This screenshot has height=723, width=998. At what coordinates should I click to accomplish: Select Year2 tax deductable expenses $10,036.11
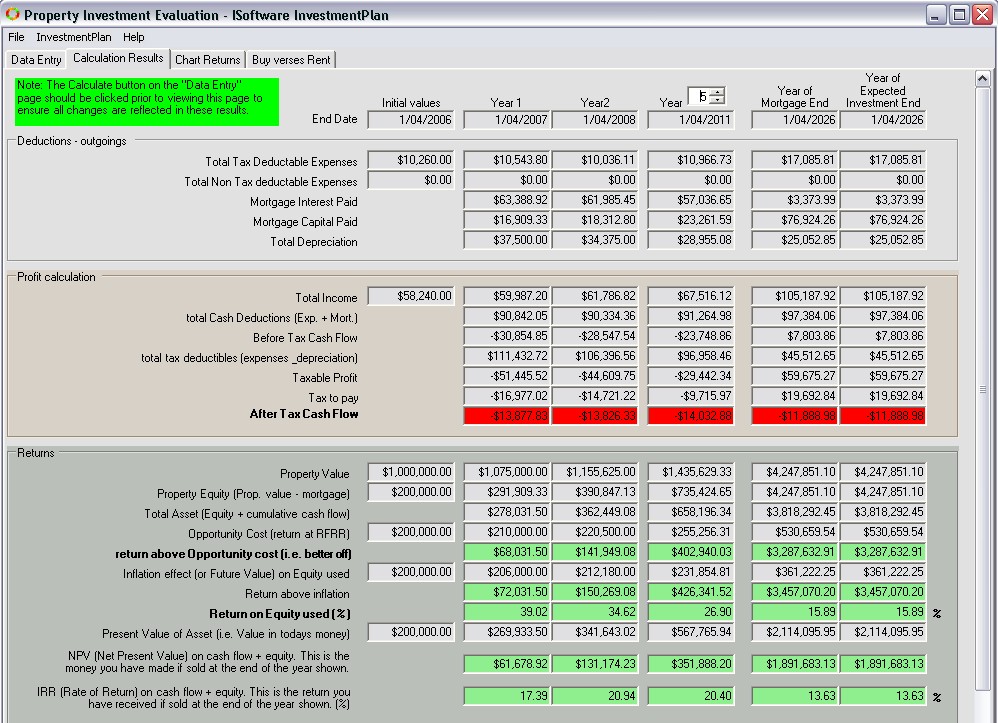(x=595, y=160)
